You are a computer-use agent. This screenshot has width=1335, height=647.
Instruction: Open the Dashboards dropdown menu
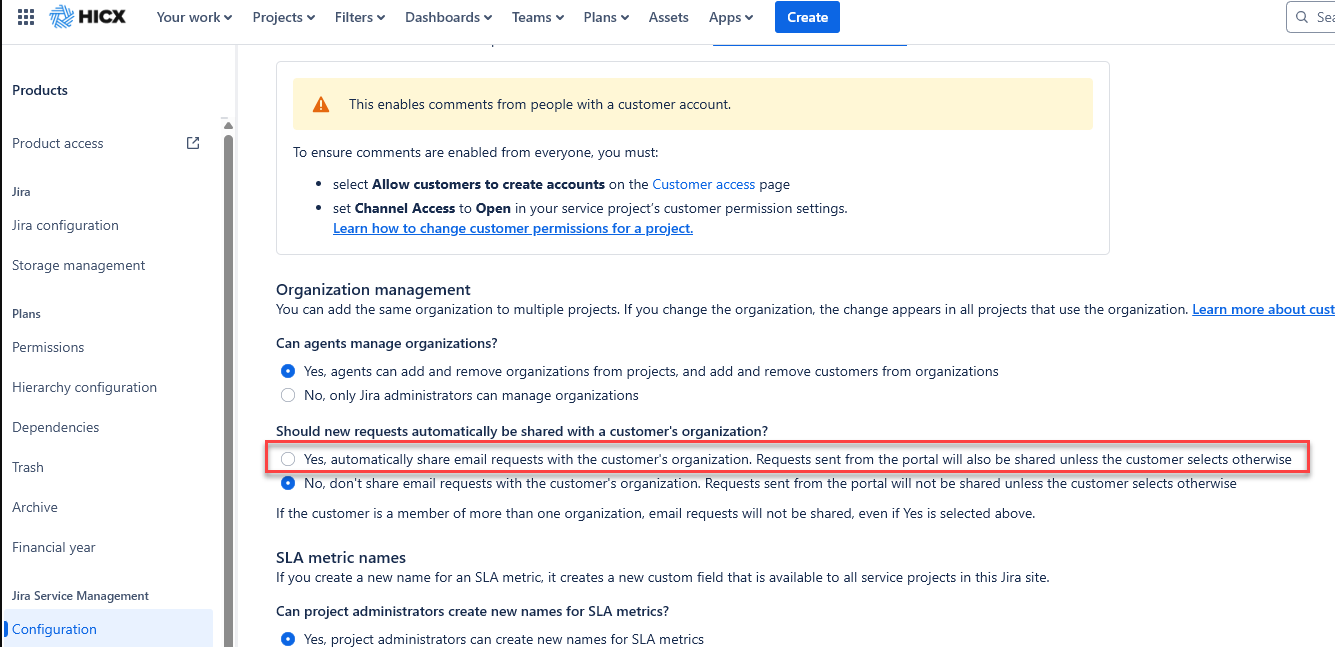tap(448, 17)
